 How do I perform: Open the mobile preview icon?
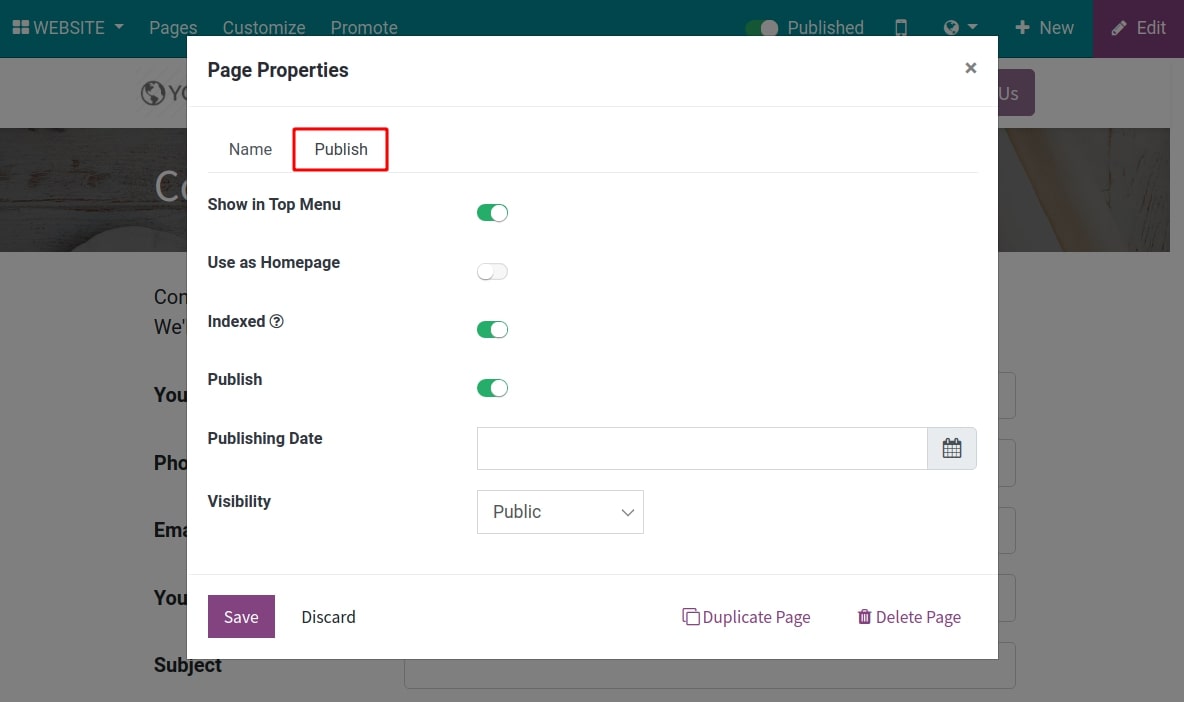pos(901,27)
